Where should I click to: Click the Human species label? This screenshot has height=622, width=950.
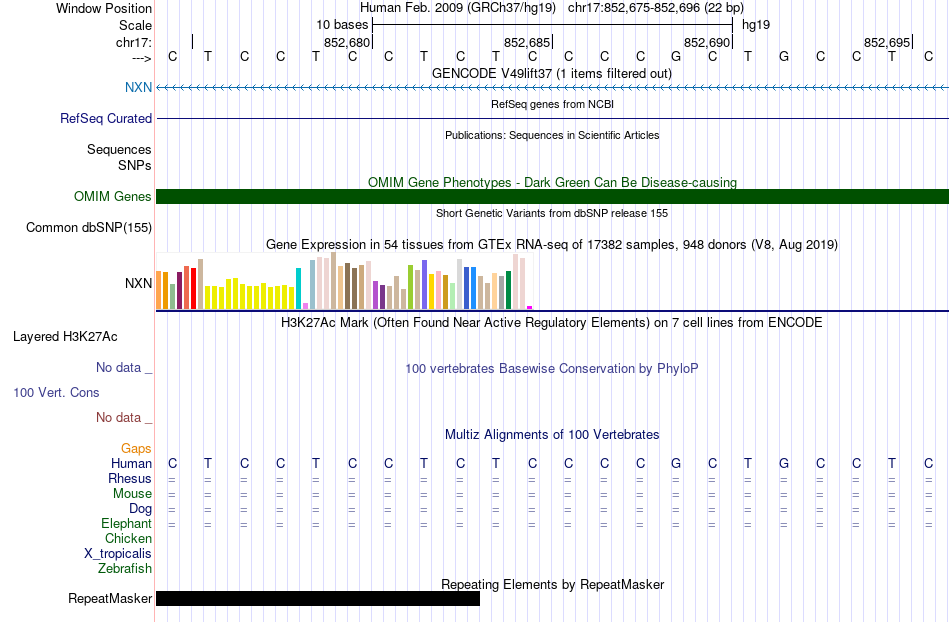tap(131, 464)
